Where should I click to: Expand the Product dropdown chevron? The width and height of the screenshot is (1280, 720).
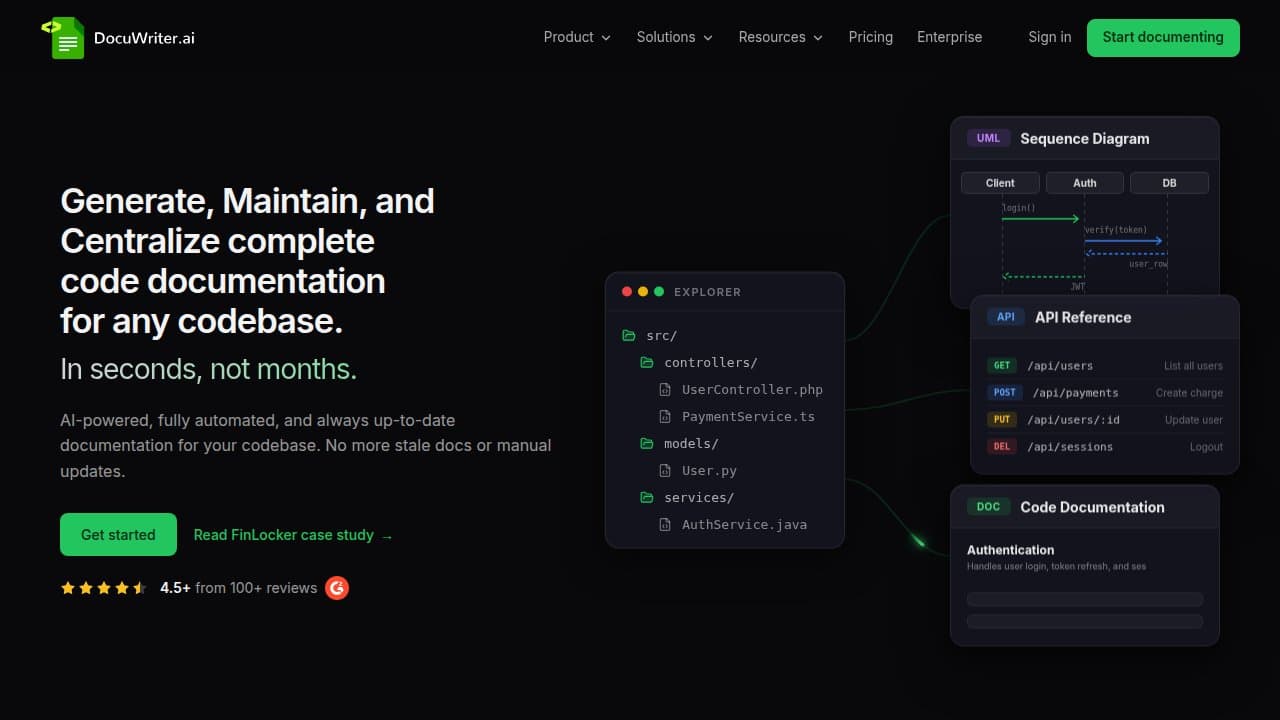coord(606,38)
